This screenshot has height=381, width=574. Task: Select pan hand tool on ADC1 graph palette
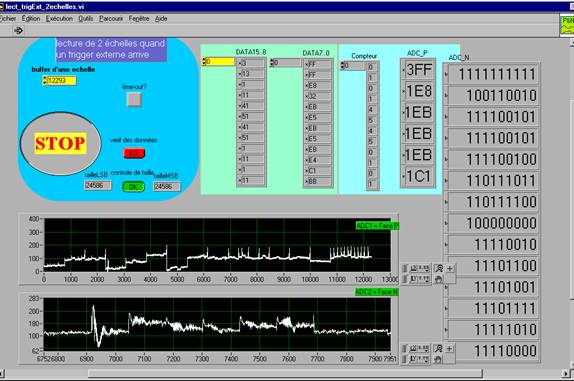click(438, 279)
